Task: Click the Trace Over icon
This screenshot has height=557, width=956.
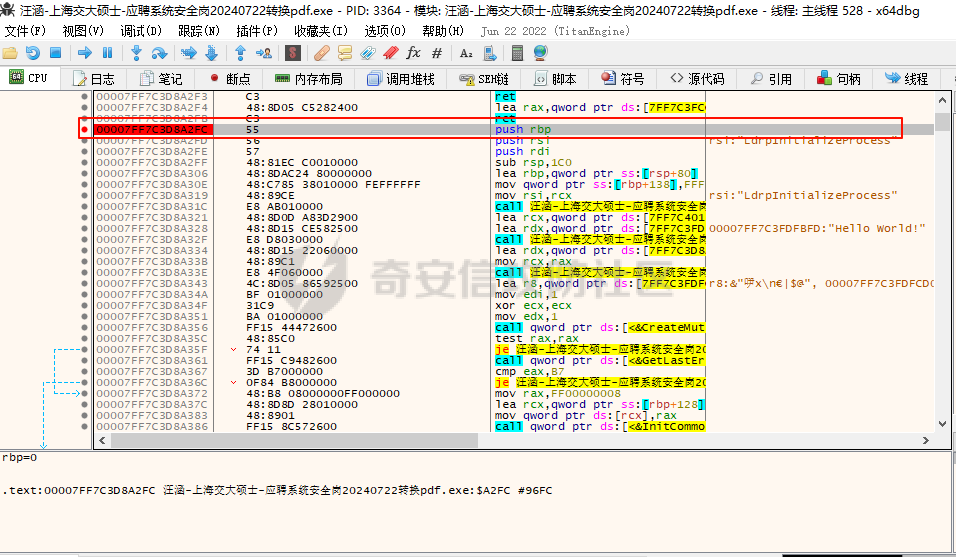Action: pyautogui.click(x=212, y=53)
